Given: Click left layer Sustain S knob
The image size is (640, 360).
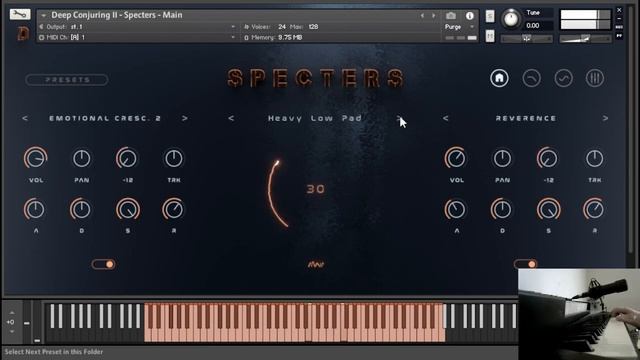Looking at the screenshot, I should tap(128, 209).
